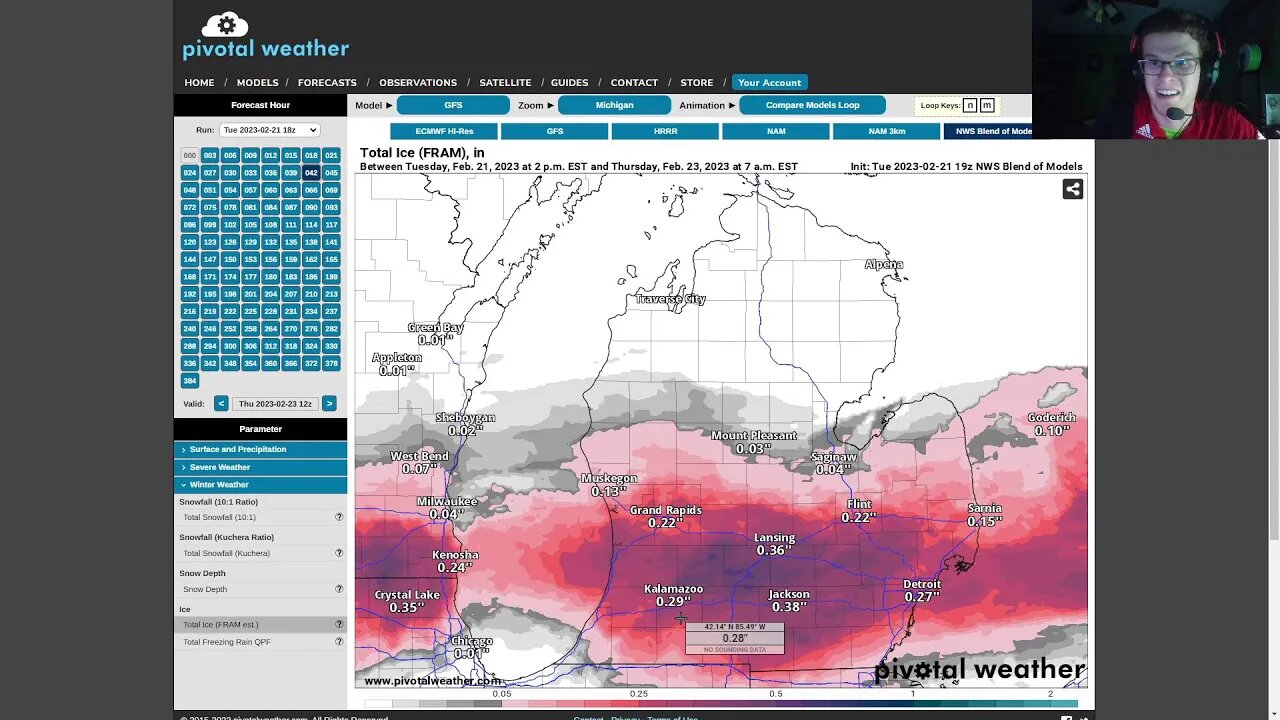Collapse Winter Weather section

click(x=260, y=484)
